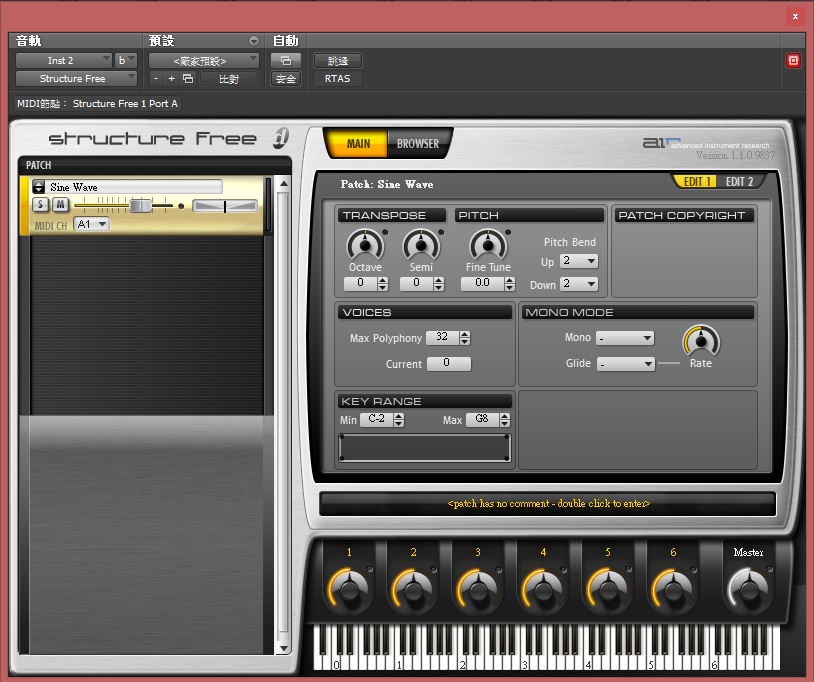Image resolution: width=814 pixels, height=682 pixels.
Task: Open the Structure Free plug-in selector
Action: click(x=76, y=79)
